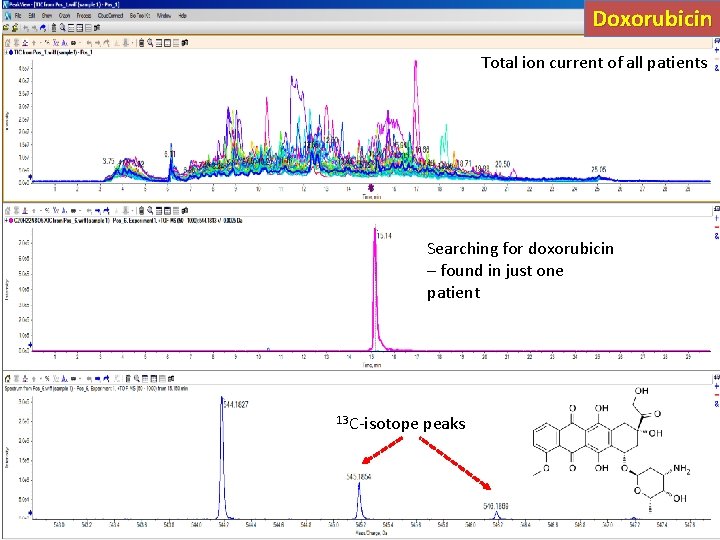Click the PeakView app icon in menu bar
720x540 pixels.
7,16
